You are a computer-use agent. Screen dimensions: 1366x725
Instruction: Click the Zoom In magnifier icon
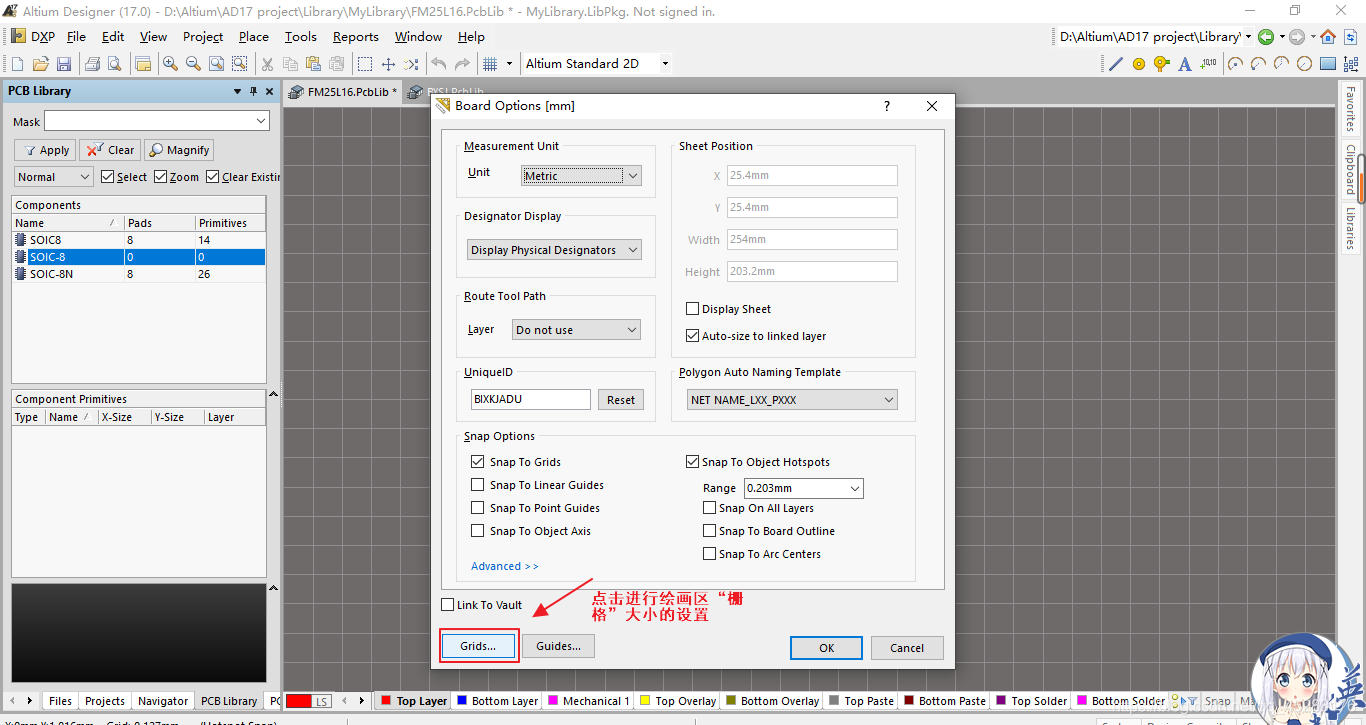(x=170, y=64)
